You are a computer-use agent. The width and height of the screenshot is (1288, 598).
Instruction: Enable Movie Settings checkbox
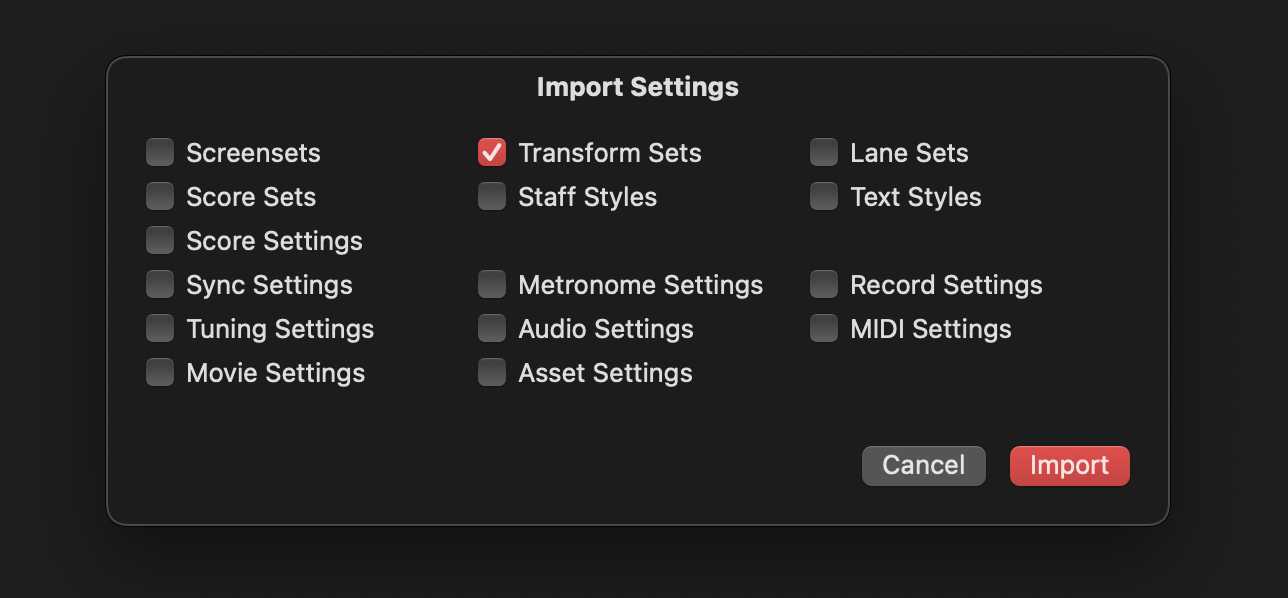(160, 372)
